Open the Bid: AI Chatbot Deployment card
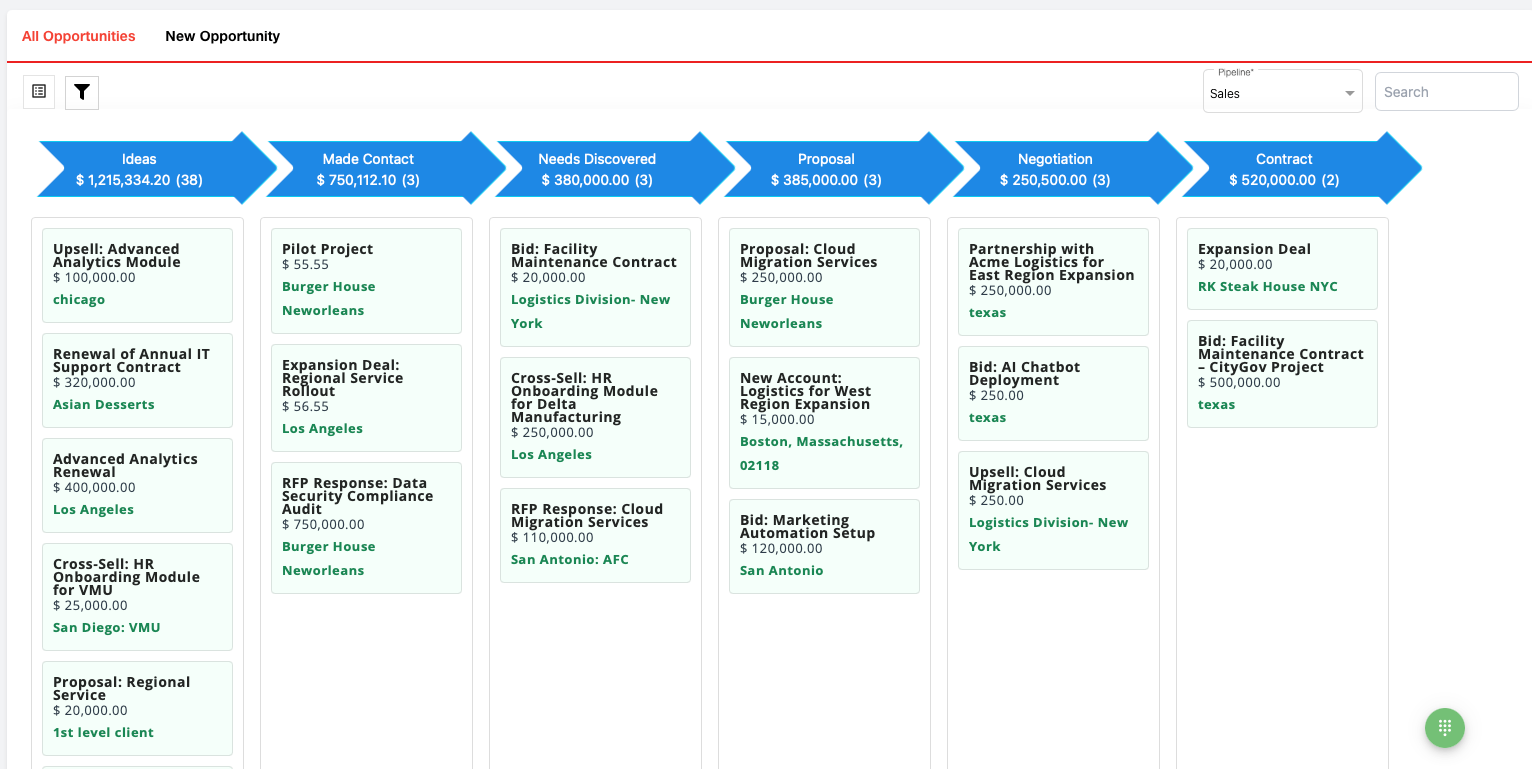This screenshot has width=1532, height=769. (1024, 373)
